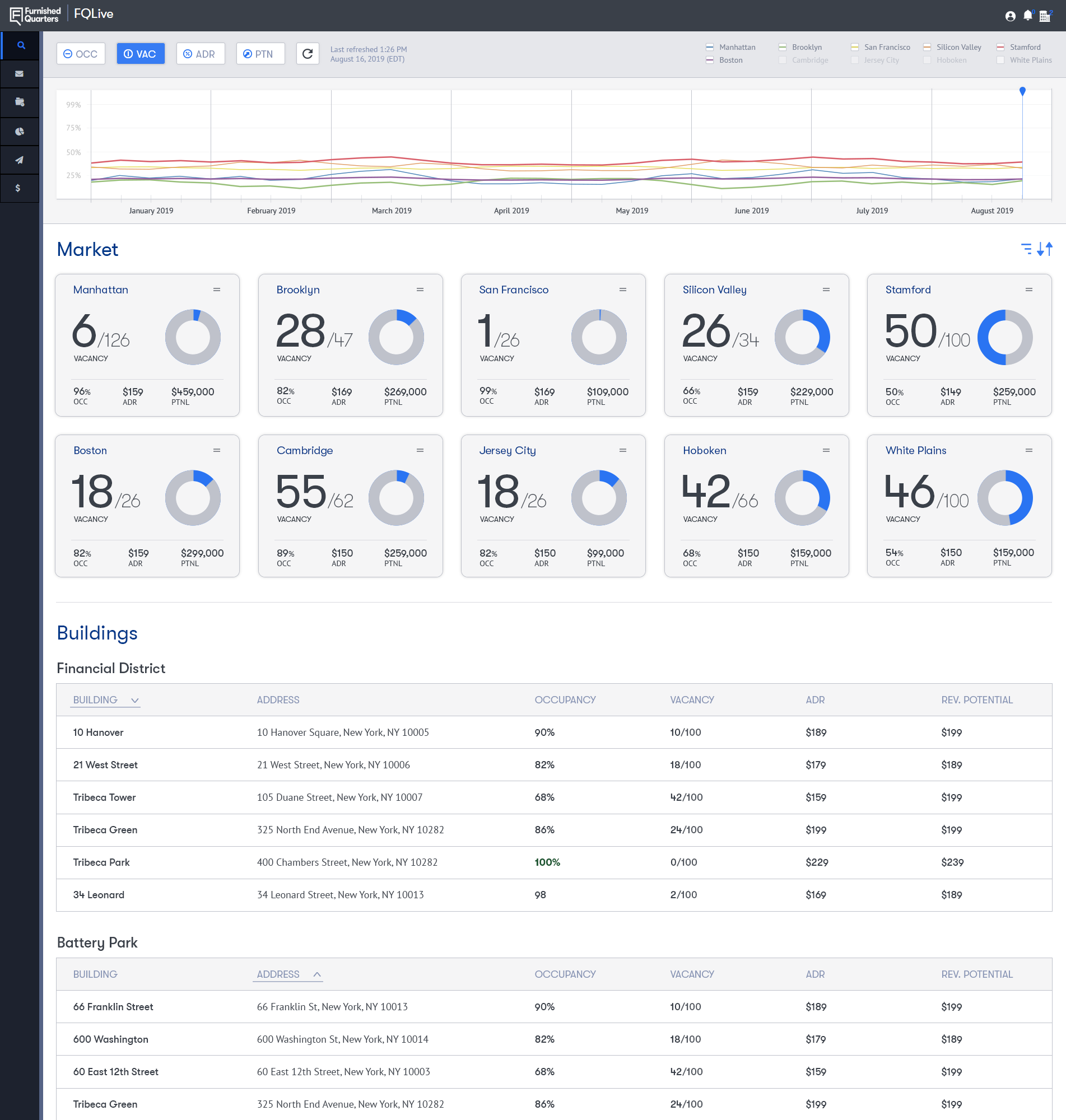Click the 100% occupancy value

coord(547,863)
